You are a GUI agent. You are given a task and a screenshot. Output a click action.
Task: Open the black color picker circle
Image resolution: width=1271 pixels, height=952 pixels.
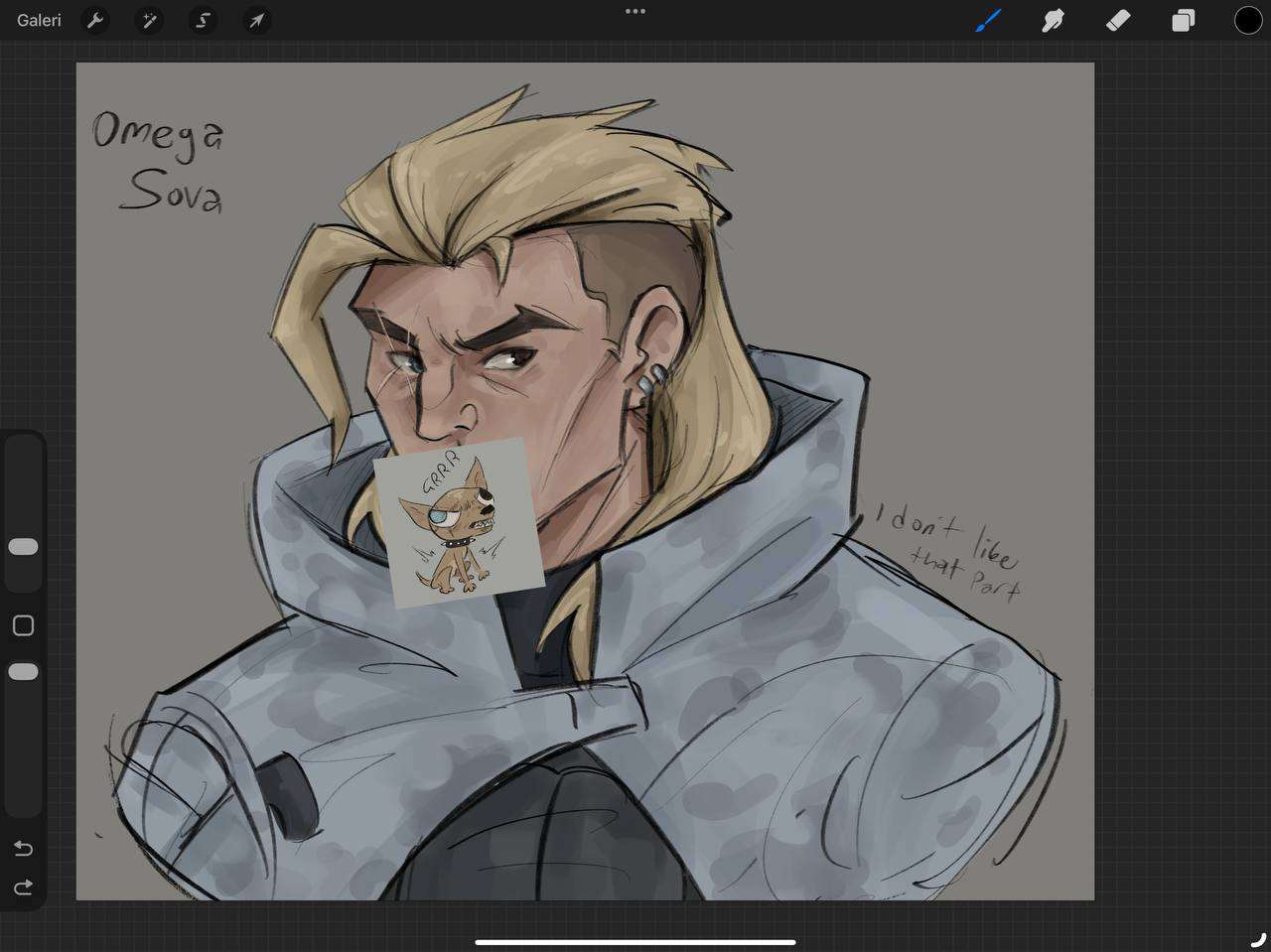(1248, 20)
